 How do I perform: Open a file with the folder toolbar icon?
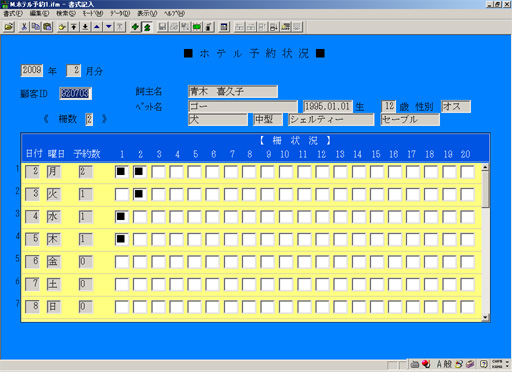point(9,27)
